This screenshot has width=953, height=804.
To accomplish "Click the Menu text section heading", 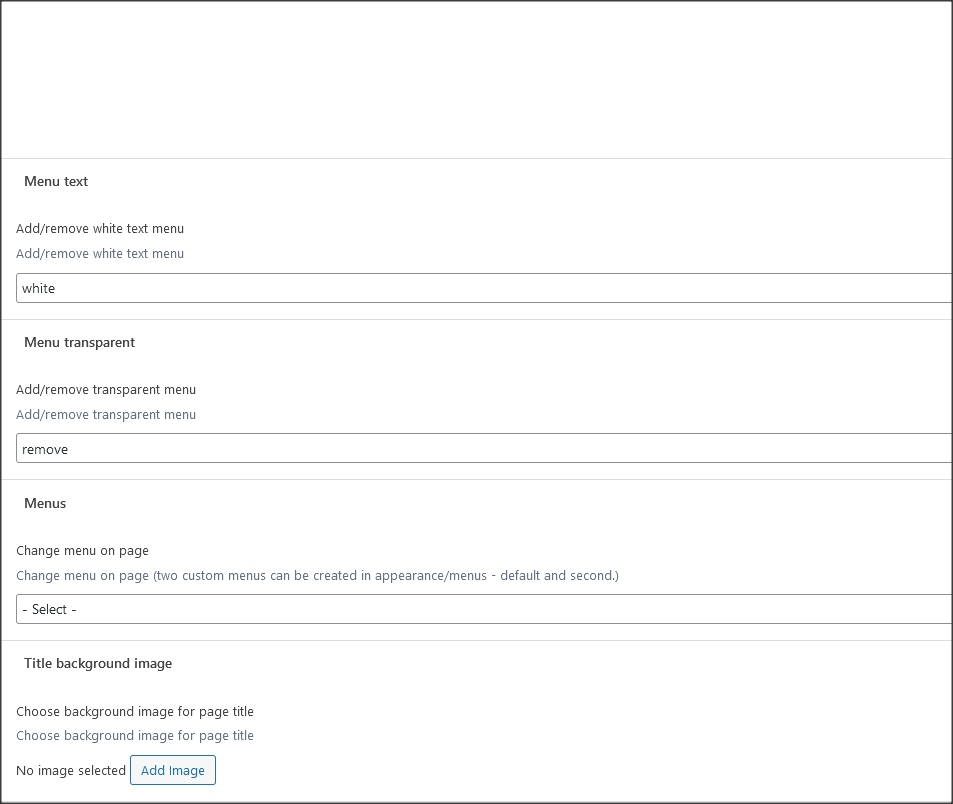I will (56, 181).
